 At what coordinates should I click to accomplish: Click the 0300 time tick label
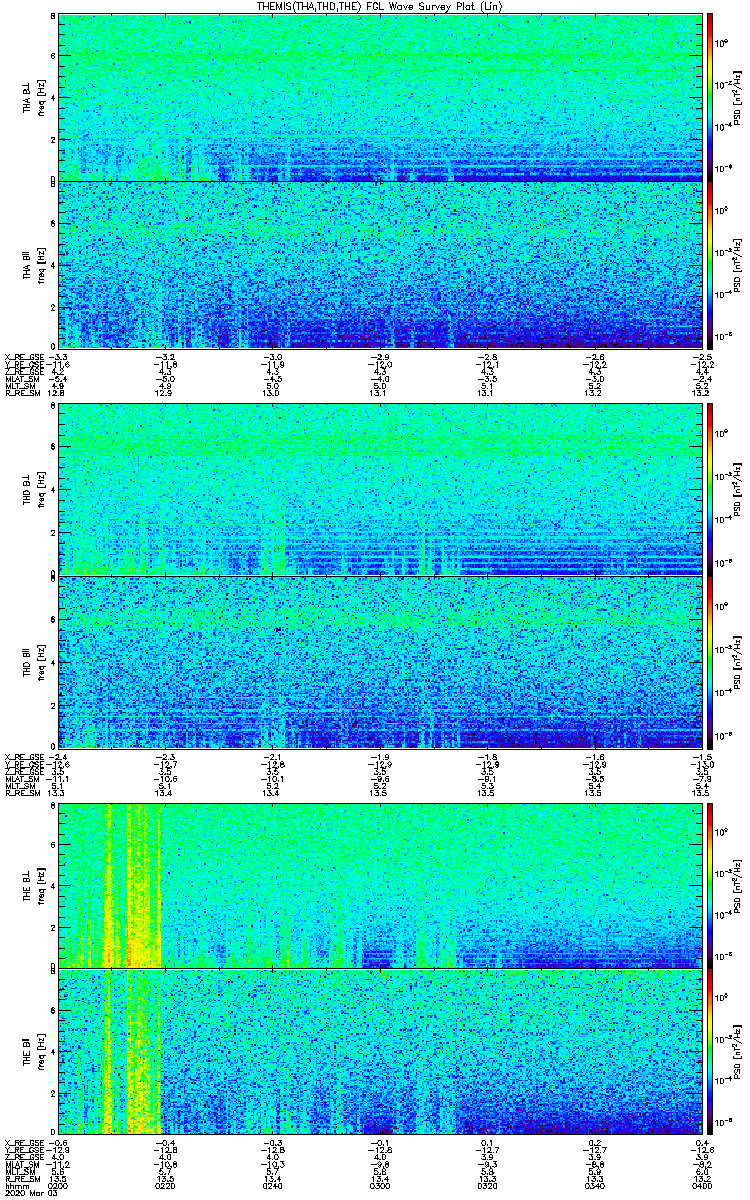pos(380,1186)
